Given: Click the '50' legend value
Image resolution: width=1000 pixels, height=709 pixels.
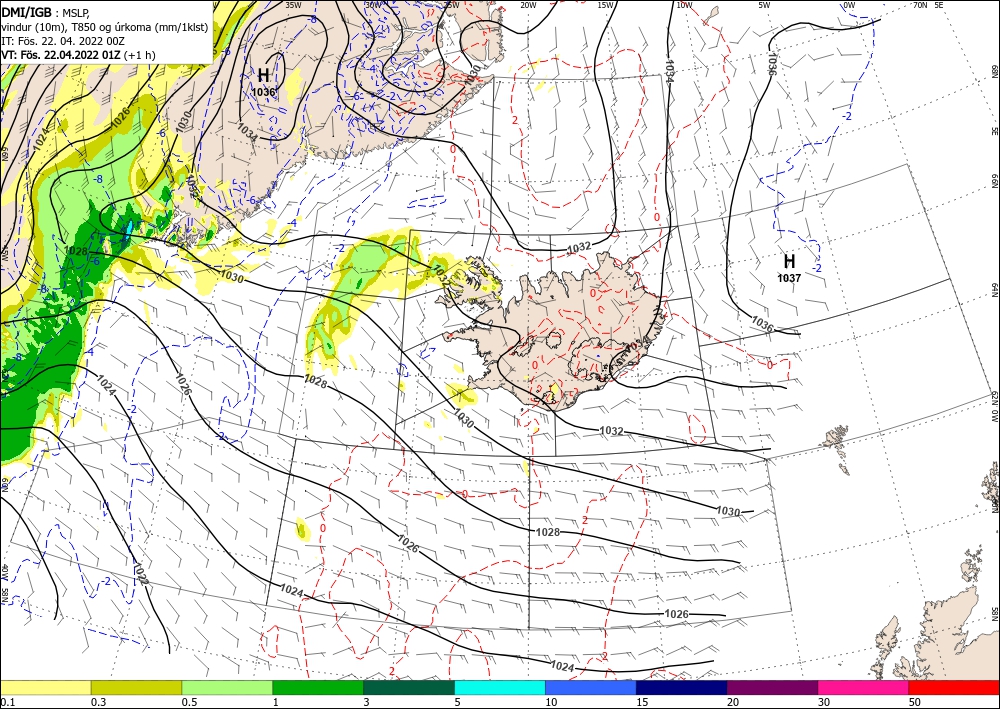Looking at the screenshot, I should click(915, 702).
